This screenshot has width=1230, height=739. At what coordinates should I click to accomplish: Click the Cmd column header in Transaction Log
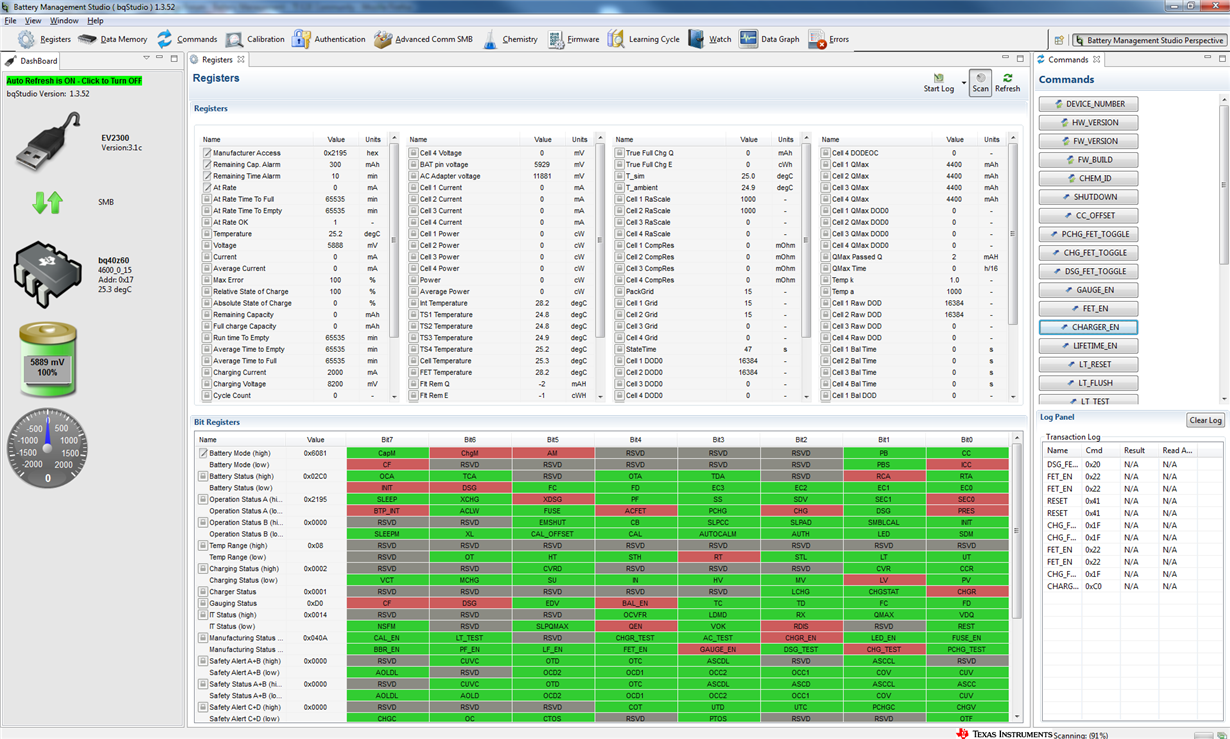pyautogui.click(x=1101, y=450)
